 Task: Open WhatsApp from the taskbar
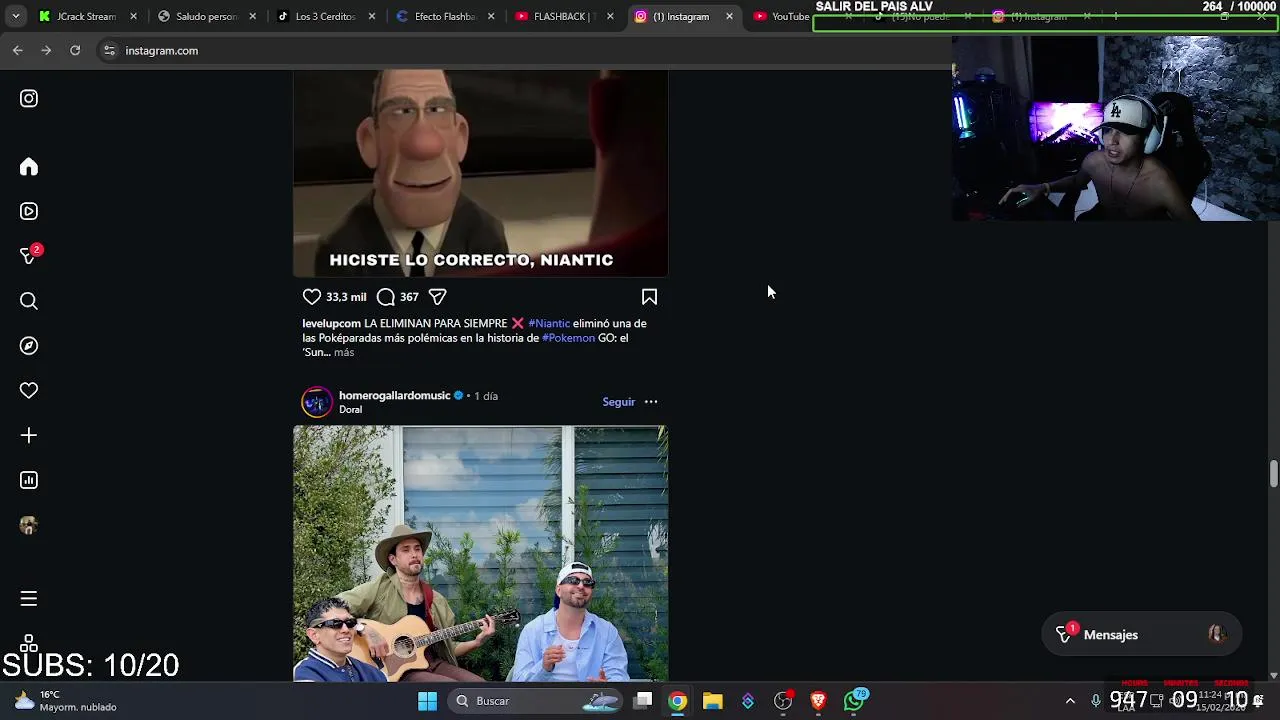pos(854,701)
